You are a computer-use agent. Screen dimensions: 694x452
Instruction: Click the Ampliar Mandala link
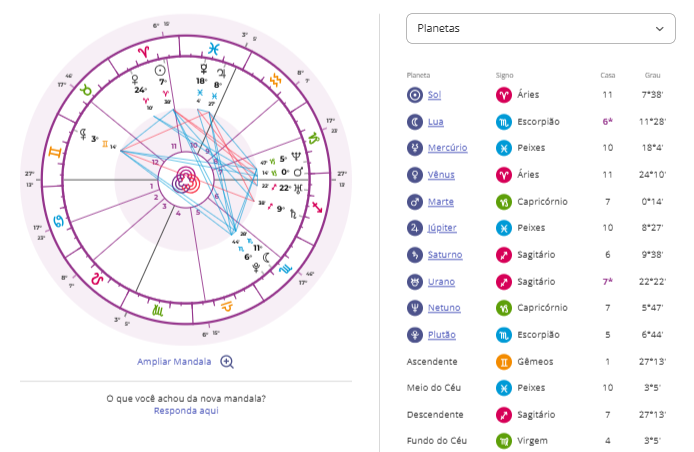coord(175,362)
